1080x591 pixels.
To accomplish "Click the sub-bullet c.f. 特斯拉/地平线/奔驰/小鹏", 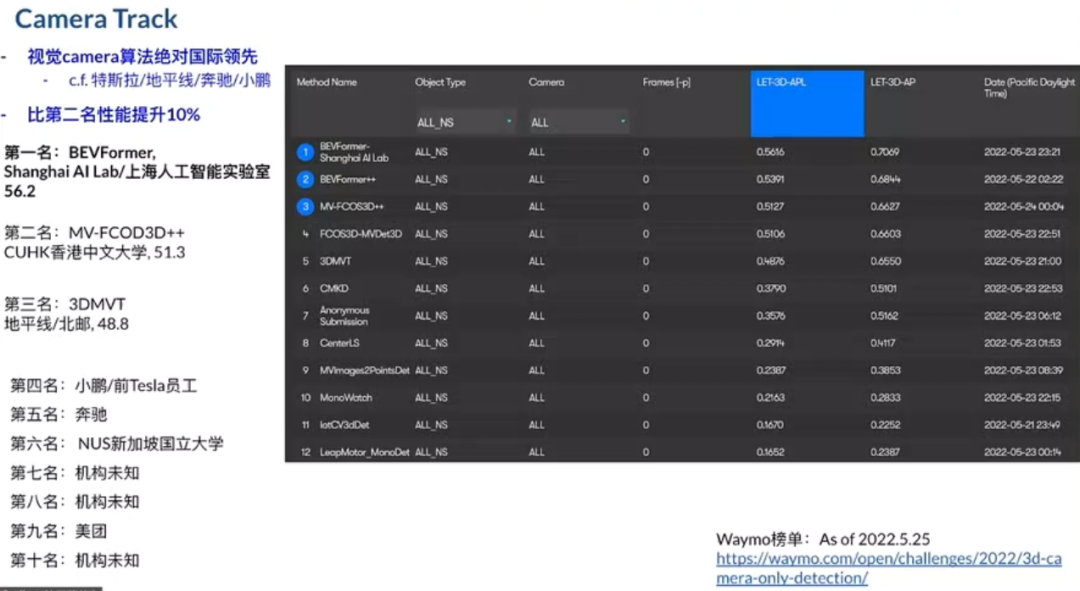I will [169, 81].
